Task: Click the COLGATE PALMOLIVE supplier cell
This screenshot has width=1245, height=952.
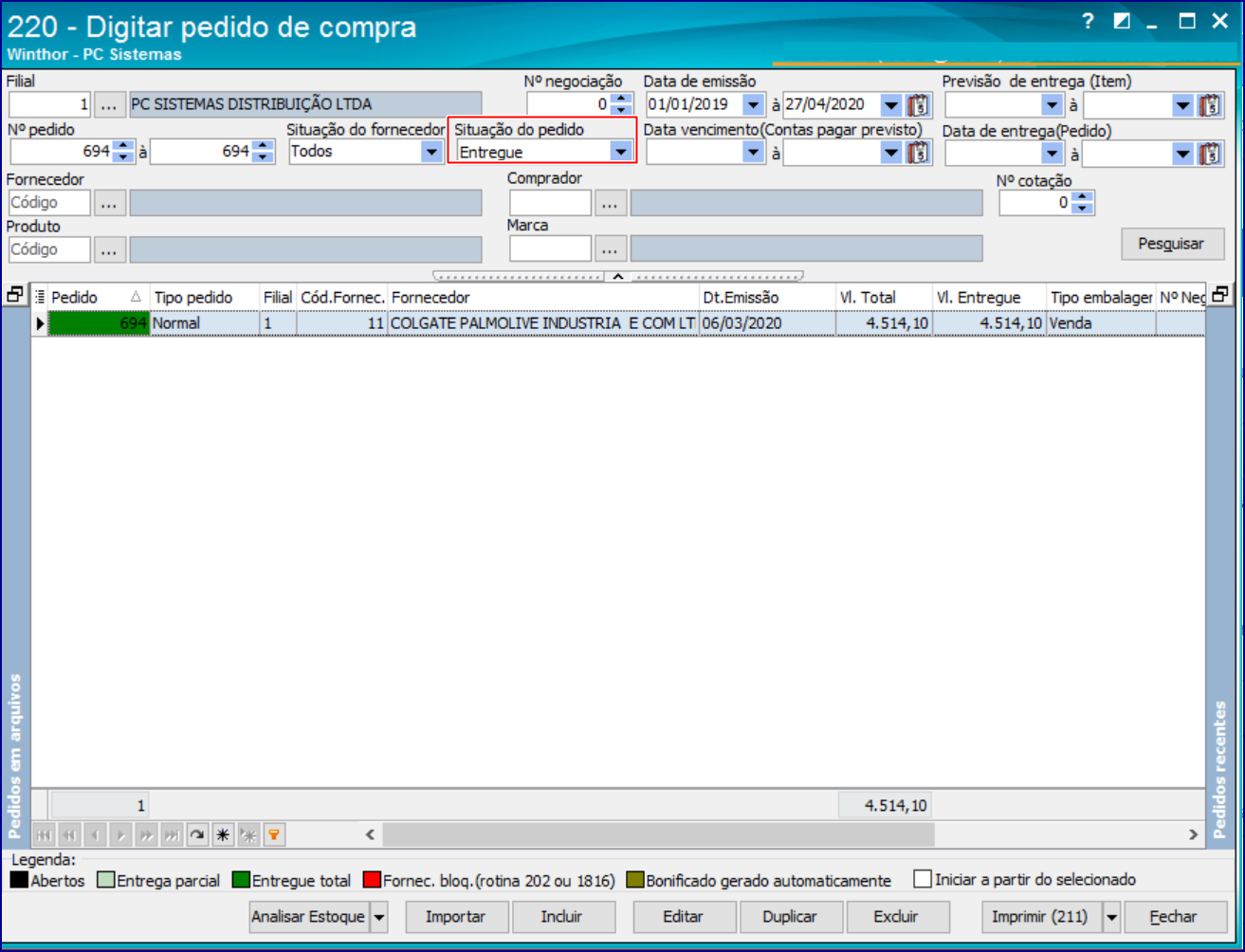Action: (x=543, y=323)
